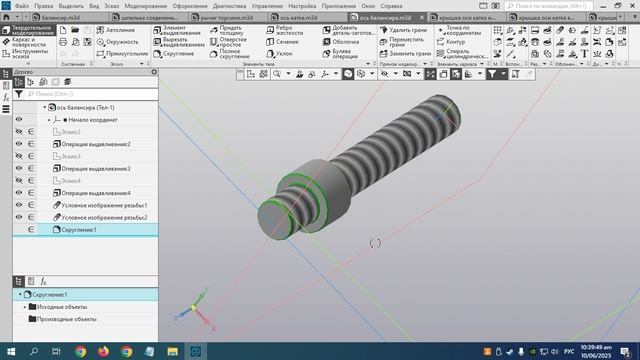Show hidden Эскиз:2 via eye icon
The image size is (640, 360).
(x=19, y=132)
